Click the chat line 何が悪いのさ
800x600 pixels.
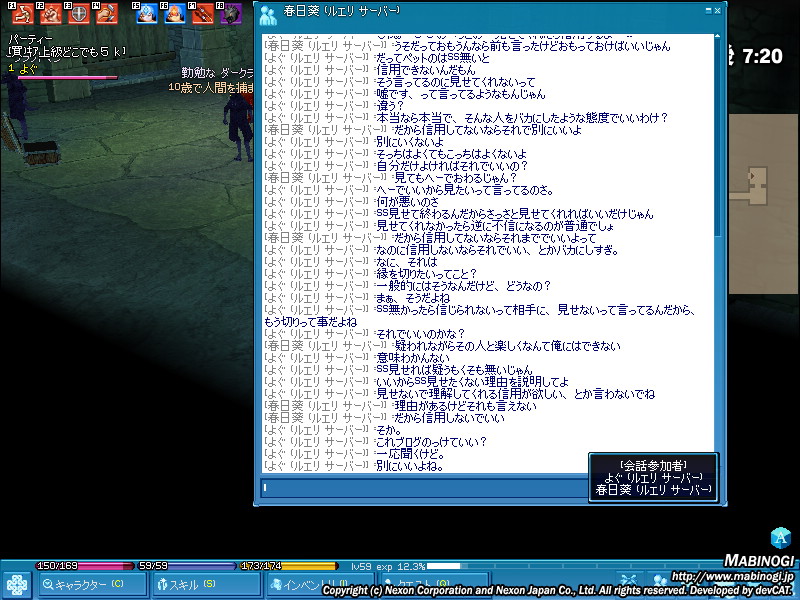(407, 202)
